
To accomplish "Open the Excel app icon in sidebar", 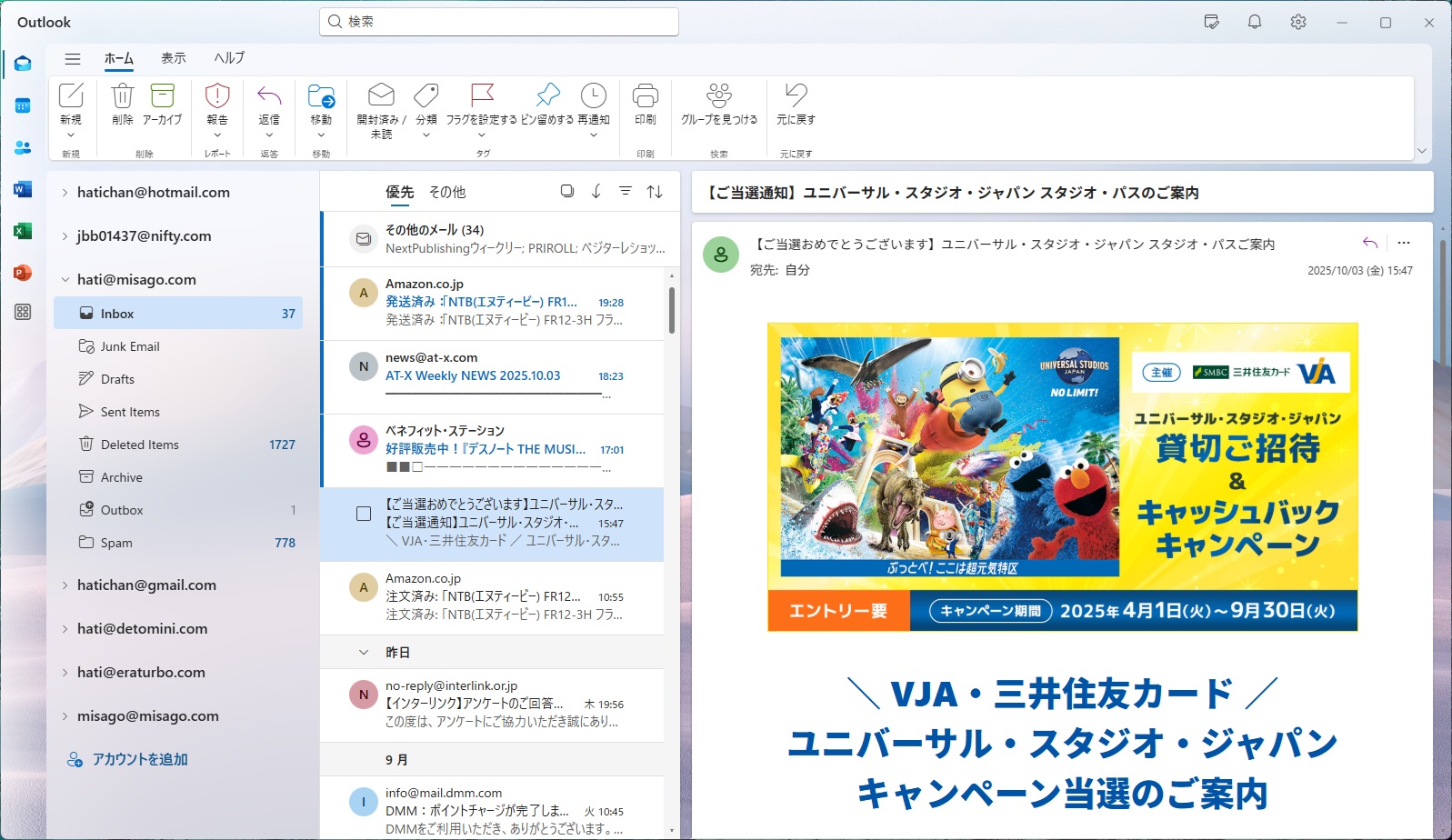I will [x=23, y=231].
